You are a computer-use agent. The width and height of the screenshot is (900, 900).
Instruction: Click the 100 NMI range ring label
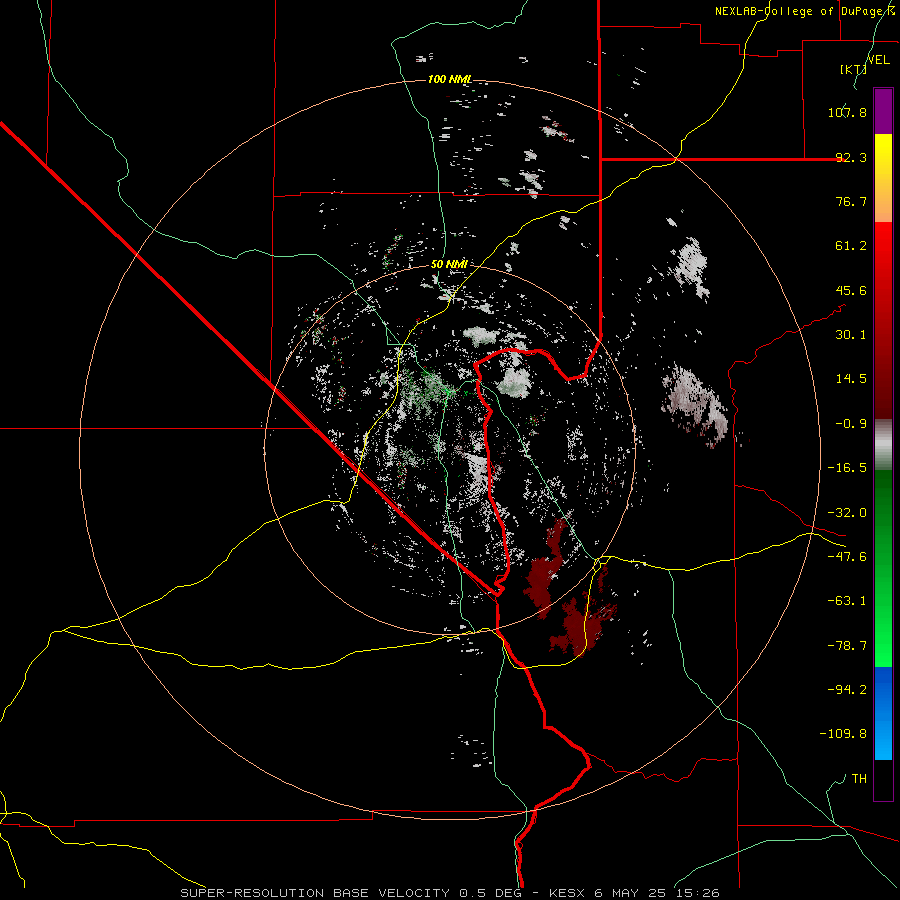(450, 79)
